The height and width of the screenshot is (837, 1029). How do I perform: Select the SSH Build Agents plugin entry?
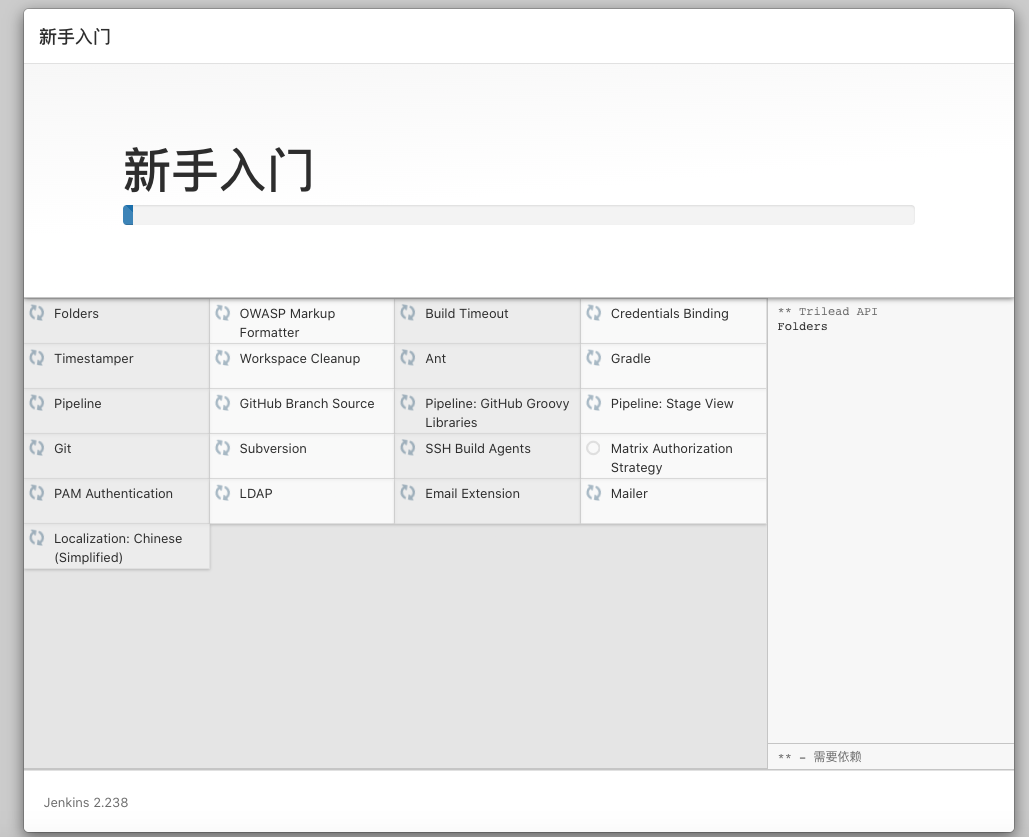point(477,449)
